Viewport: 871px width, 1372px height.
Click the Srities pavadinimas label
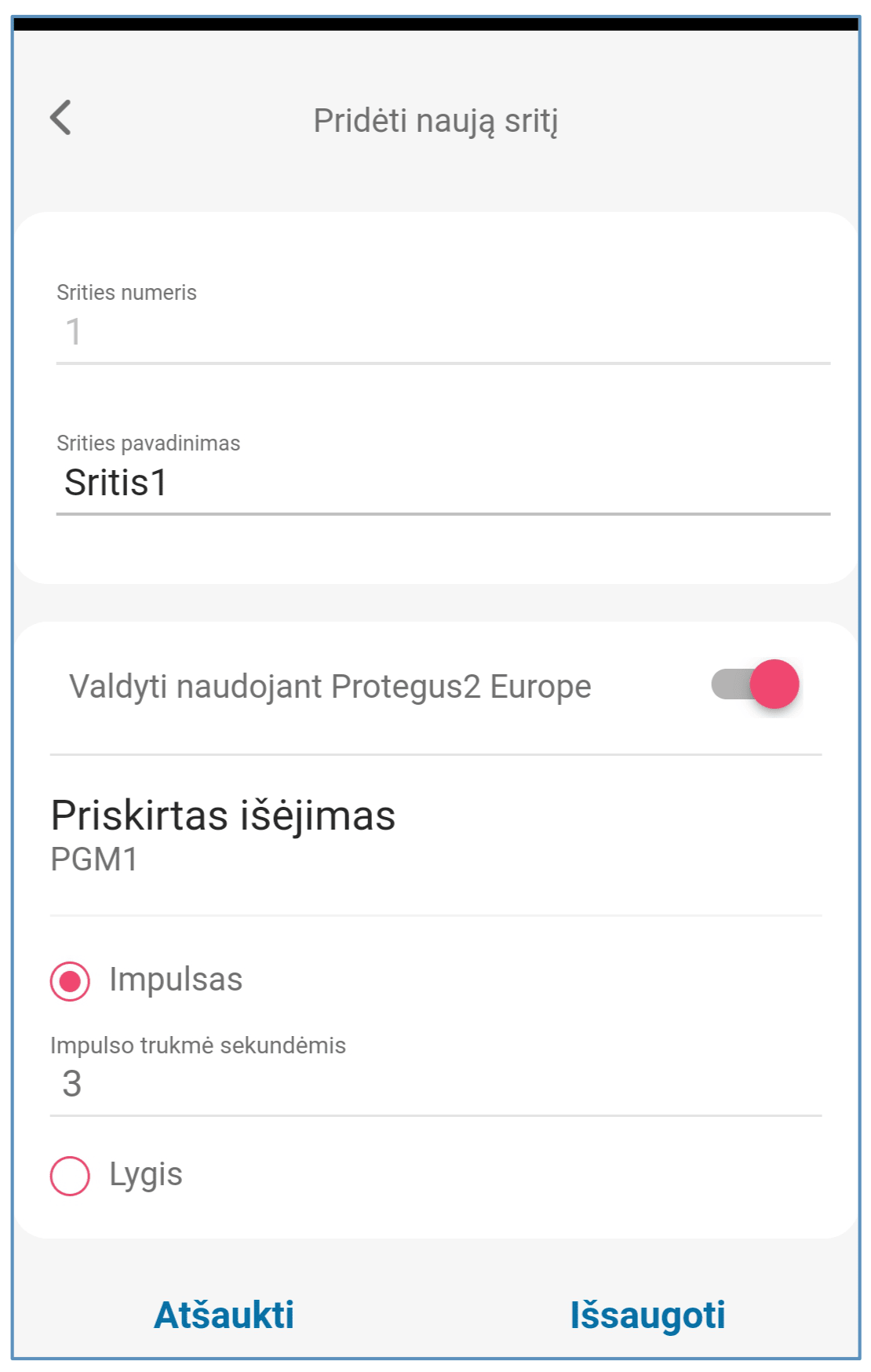click(x=148, y=443)
